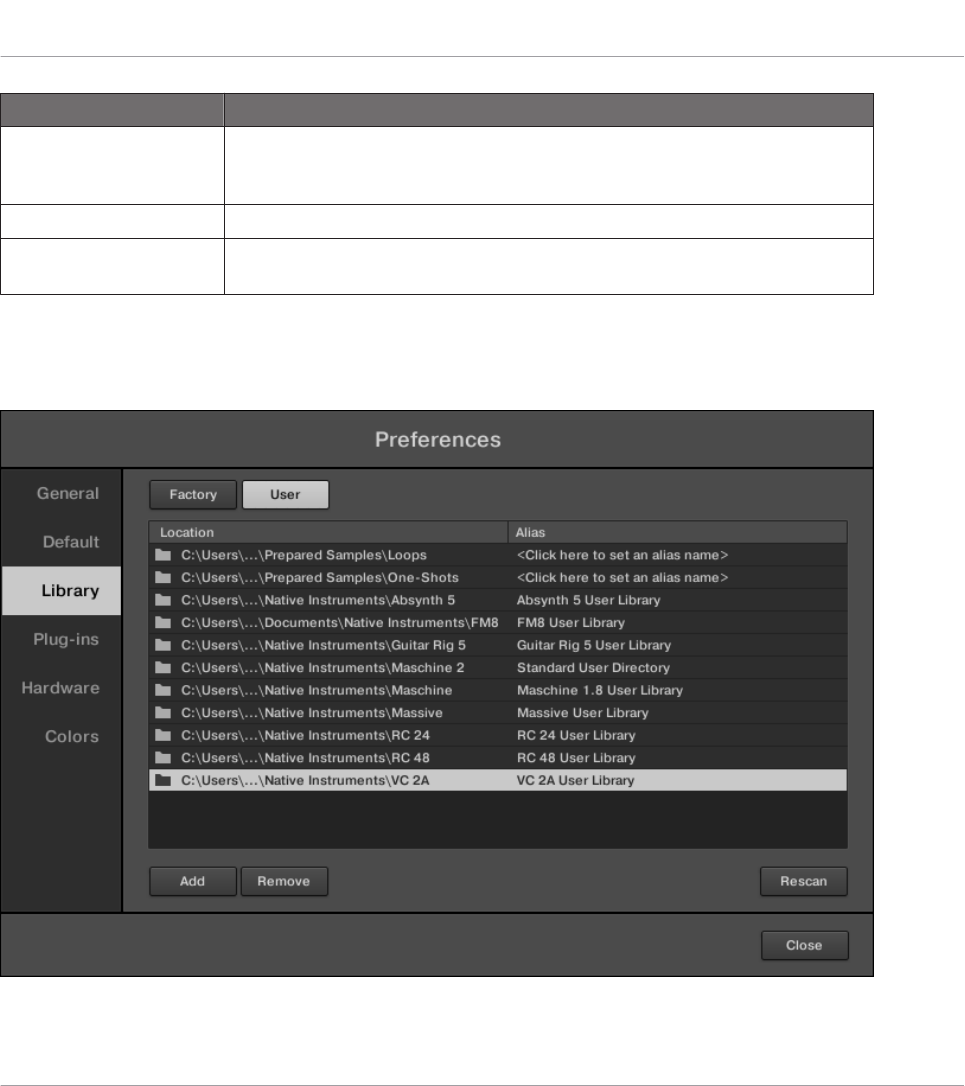Click folder icon for Prepared Samples\One-Shots
965x1086 pixels.
point(163,577)
